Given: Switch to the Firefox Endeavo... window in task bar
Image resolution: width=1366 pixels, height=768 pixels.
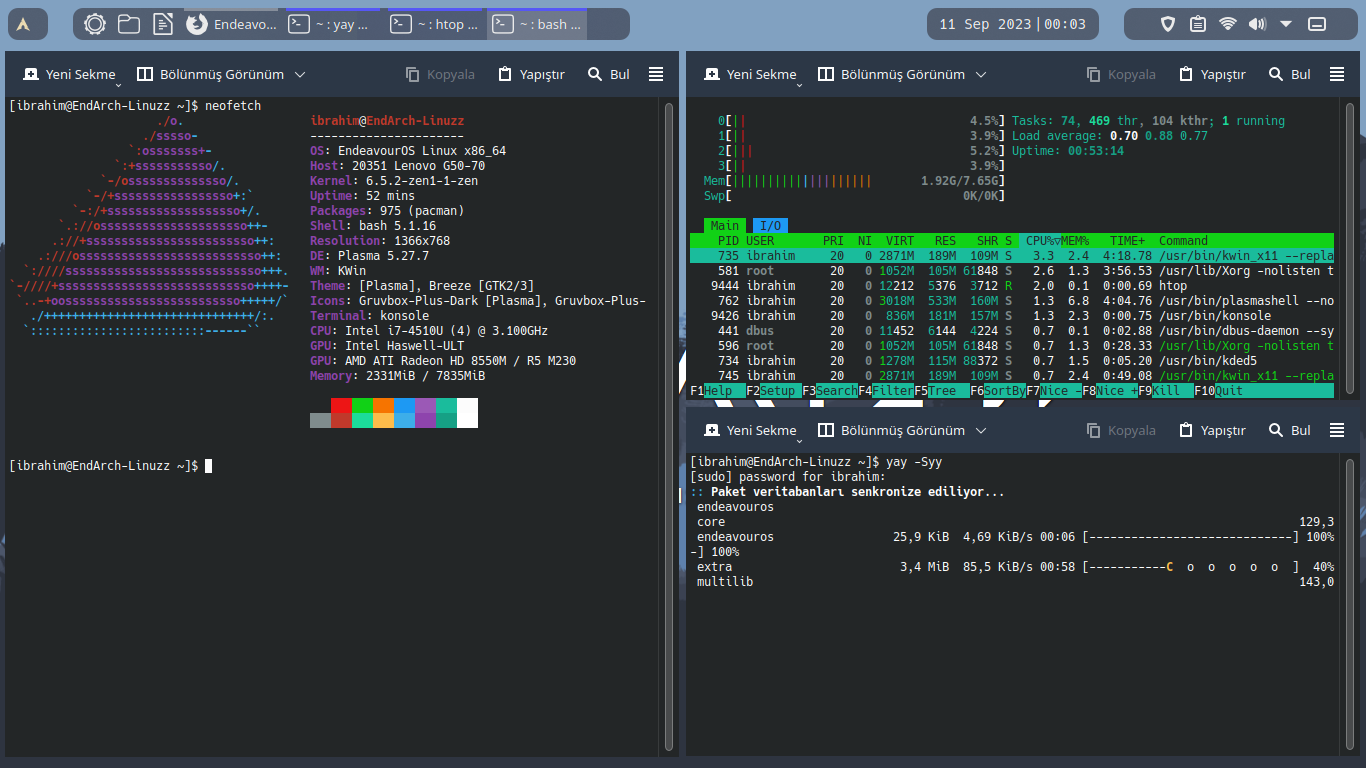Looking at the screenshot, I should click(233, 24).
